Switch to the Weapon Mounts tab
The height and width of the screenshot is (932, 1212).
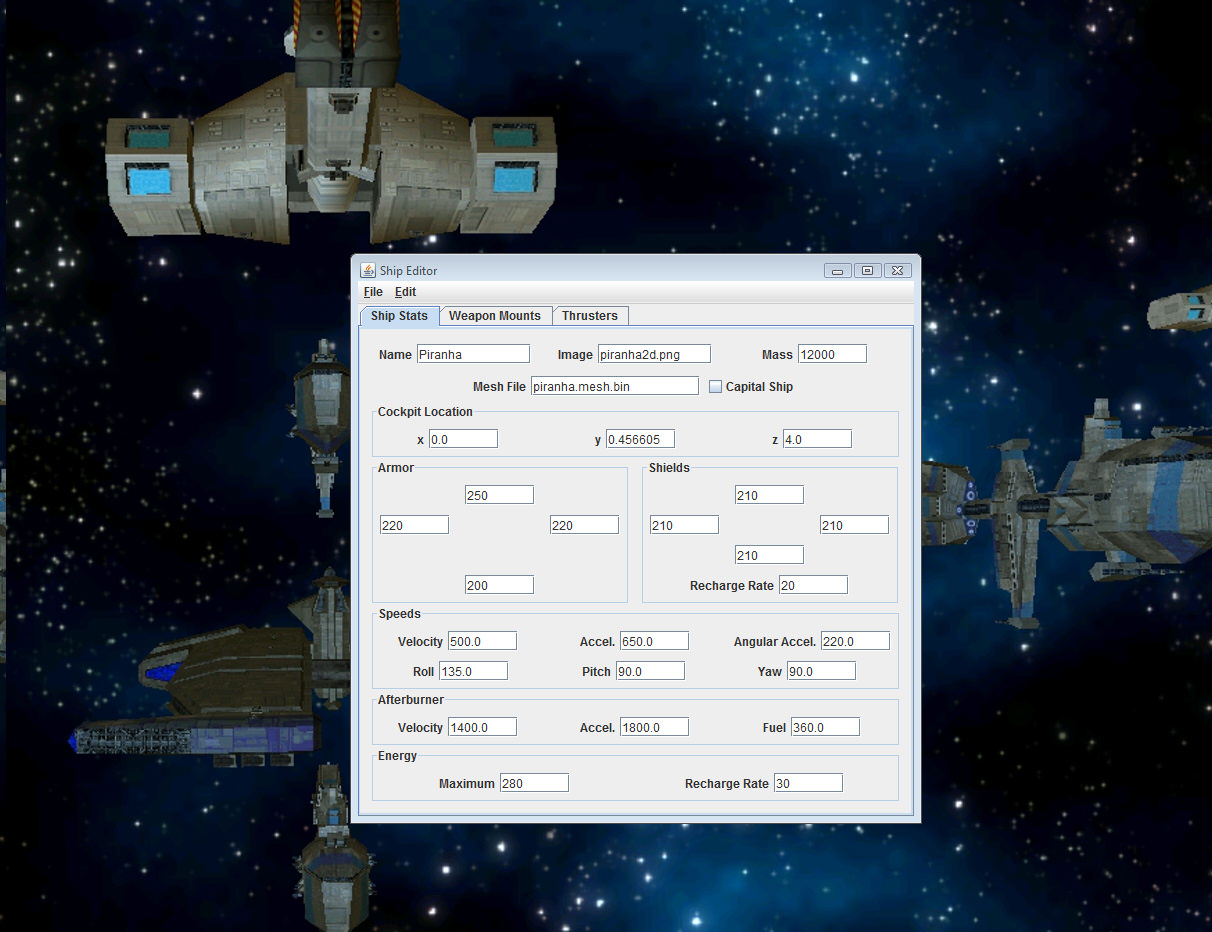[494, 316]
